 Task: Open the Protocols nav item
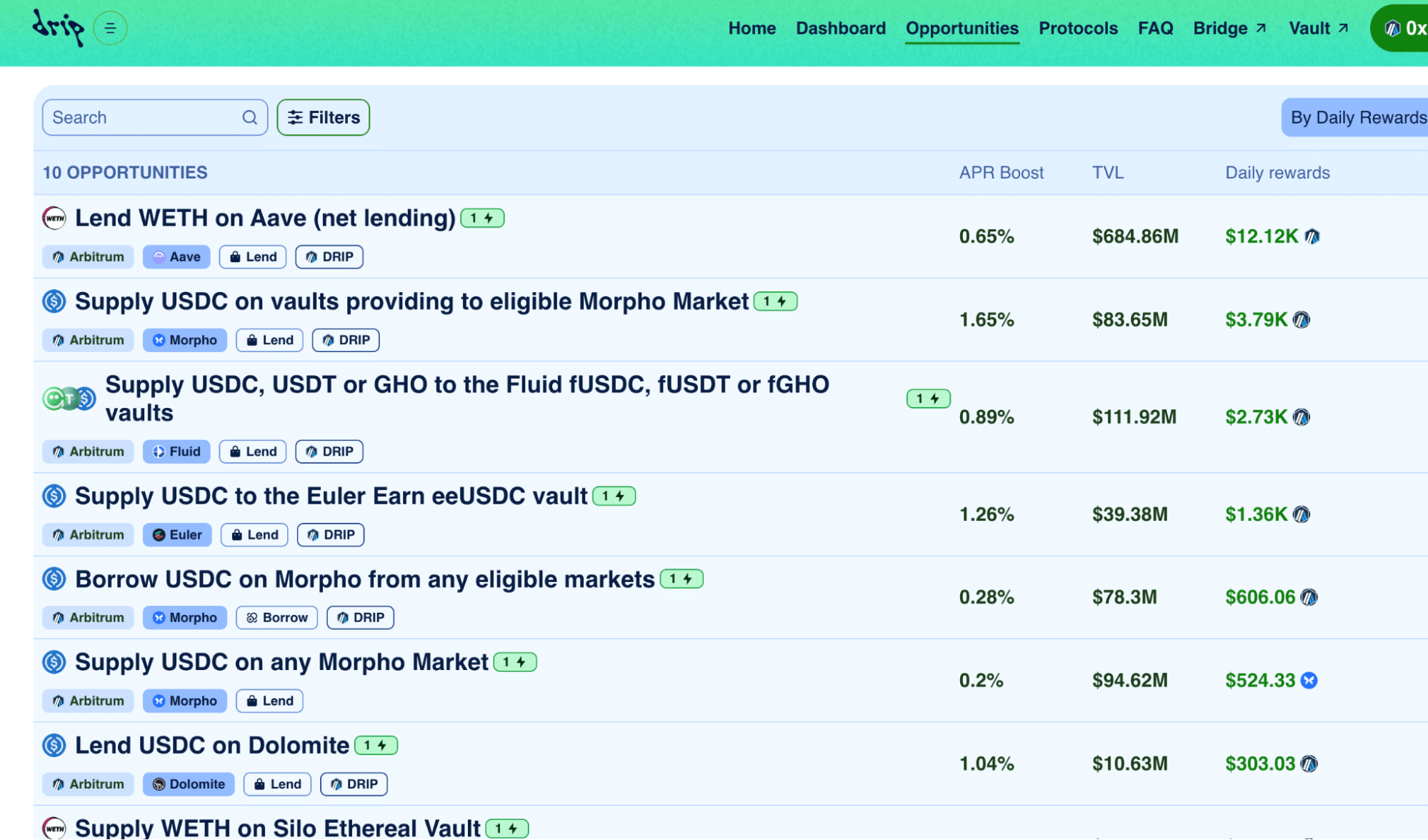tap(1077, 29)
